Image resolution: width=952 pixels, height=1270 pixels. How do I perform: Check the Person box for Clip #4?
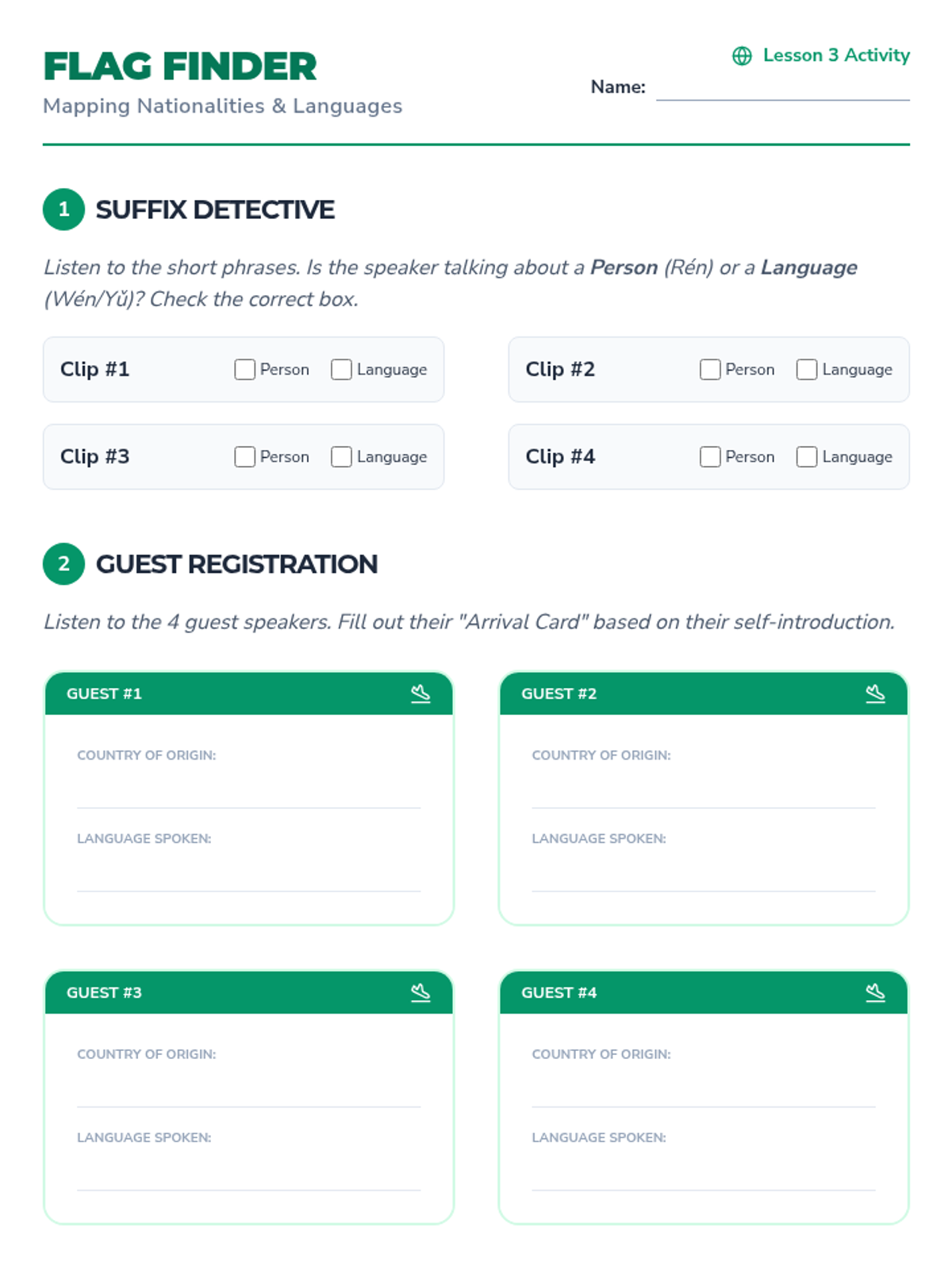click(x=710, y=457)
